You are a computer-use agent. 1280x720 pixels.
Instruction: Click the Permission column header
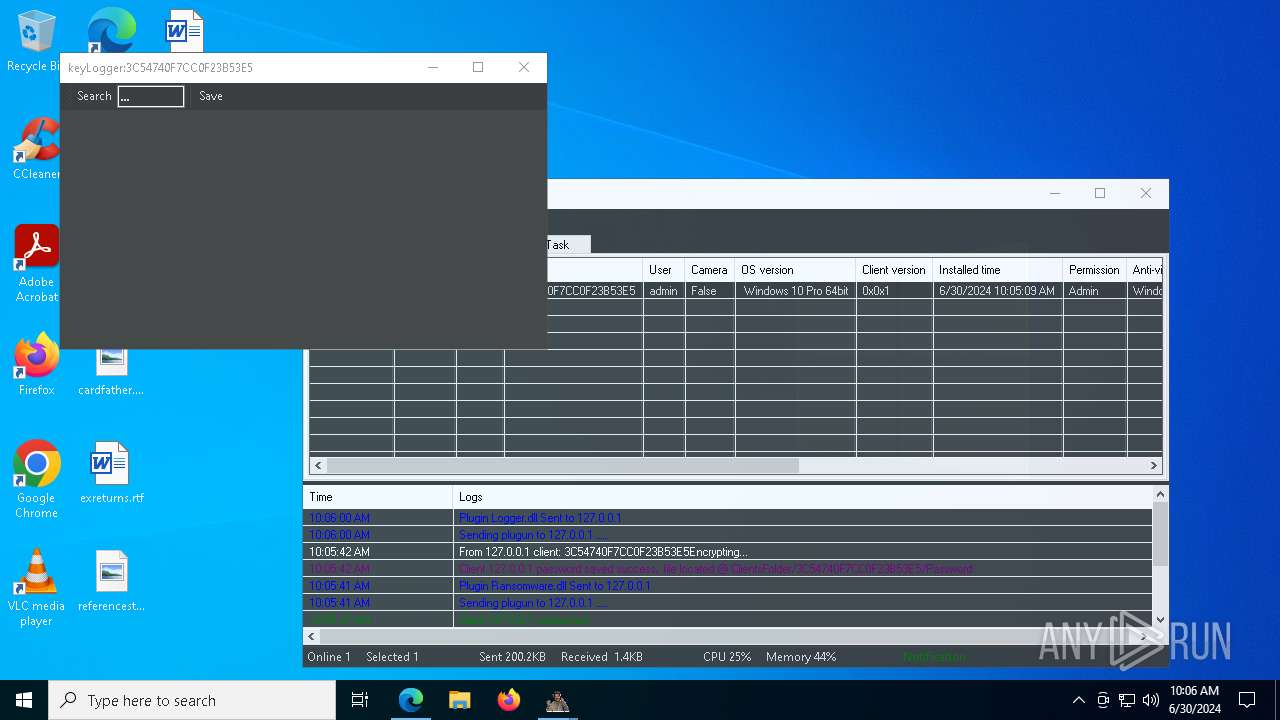1095,270
